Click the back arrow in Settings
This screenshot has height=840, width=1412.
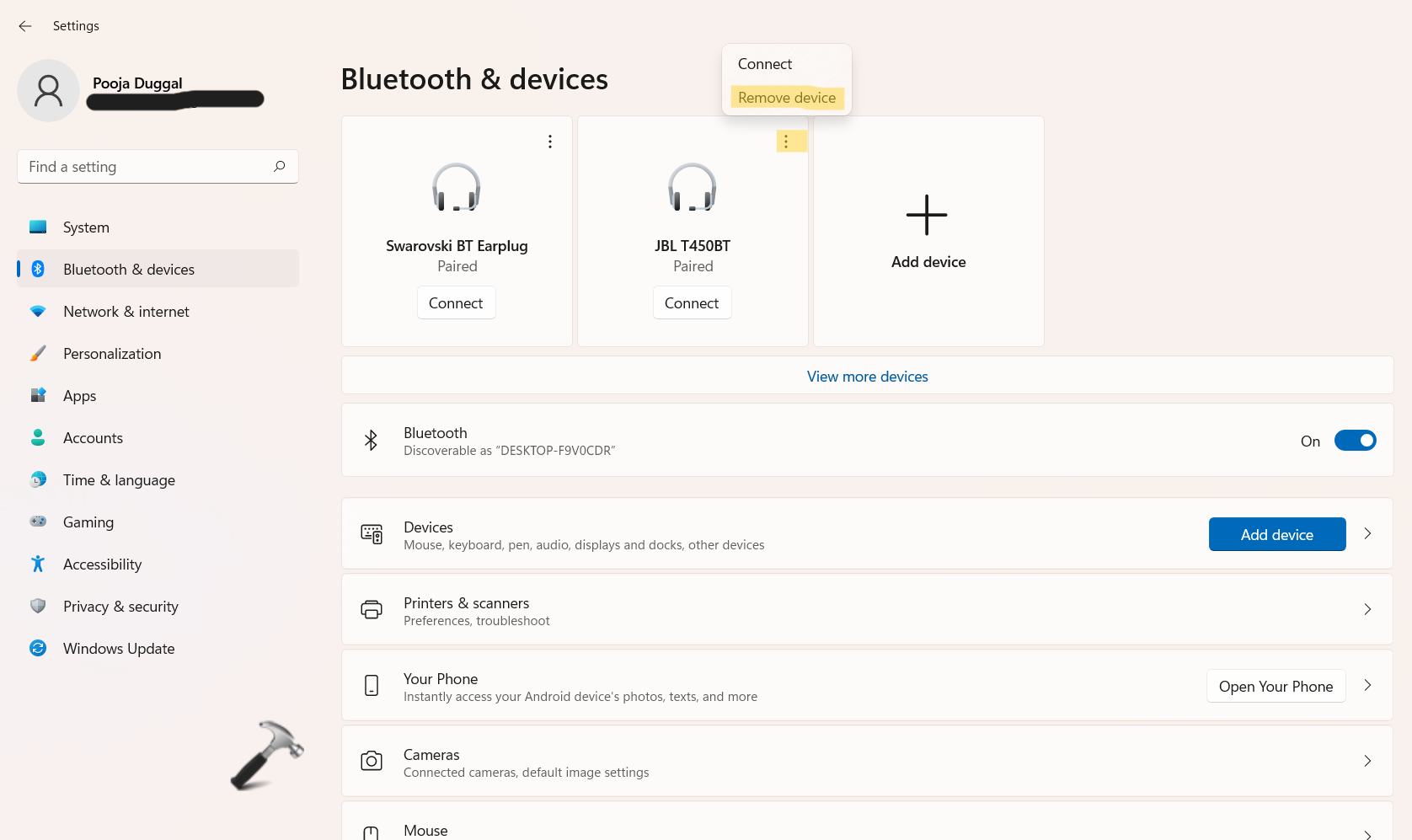tap(25, 26)
